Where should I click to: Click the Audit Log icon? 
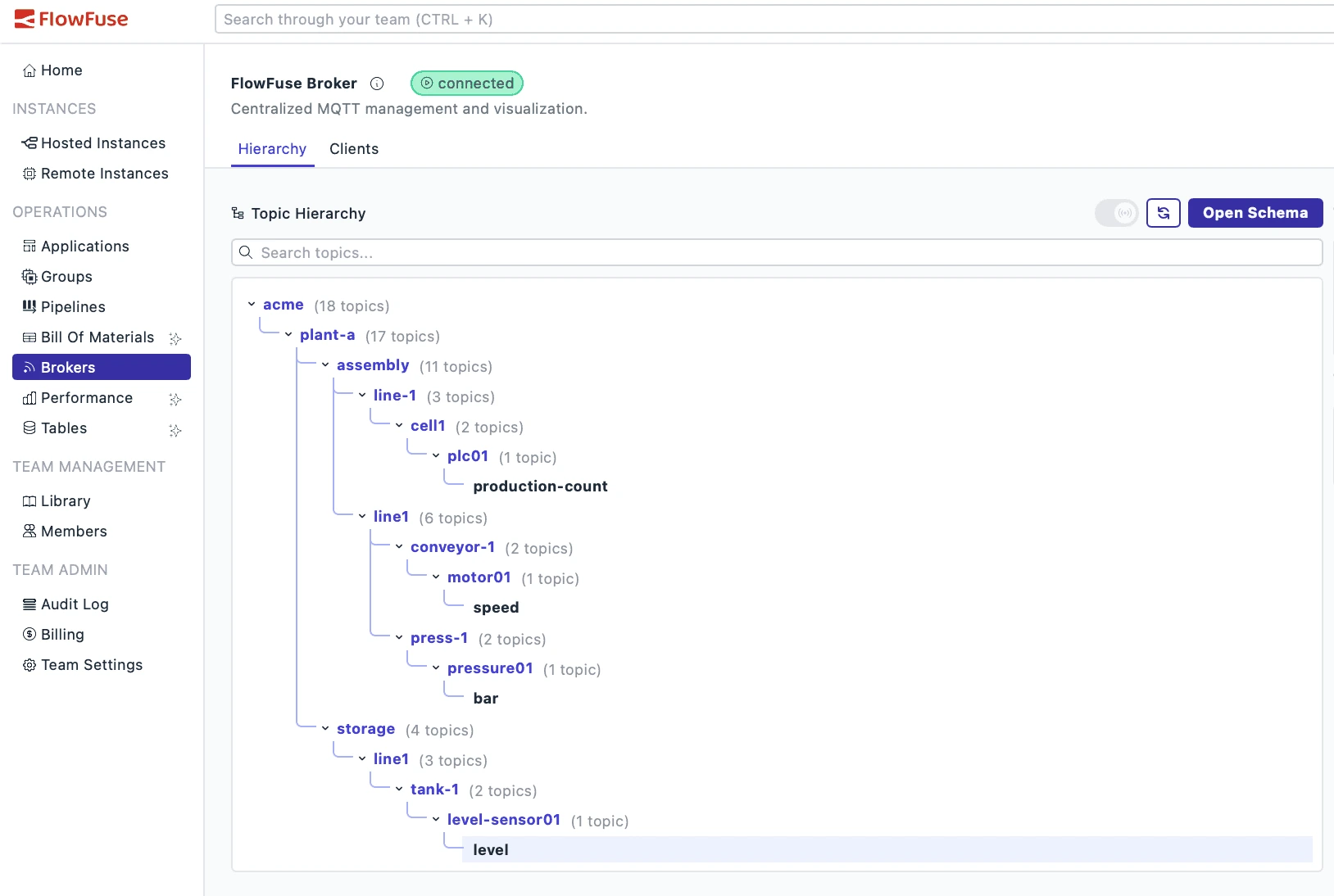[29, 604]
